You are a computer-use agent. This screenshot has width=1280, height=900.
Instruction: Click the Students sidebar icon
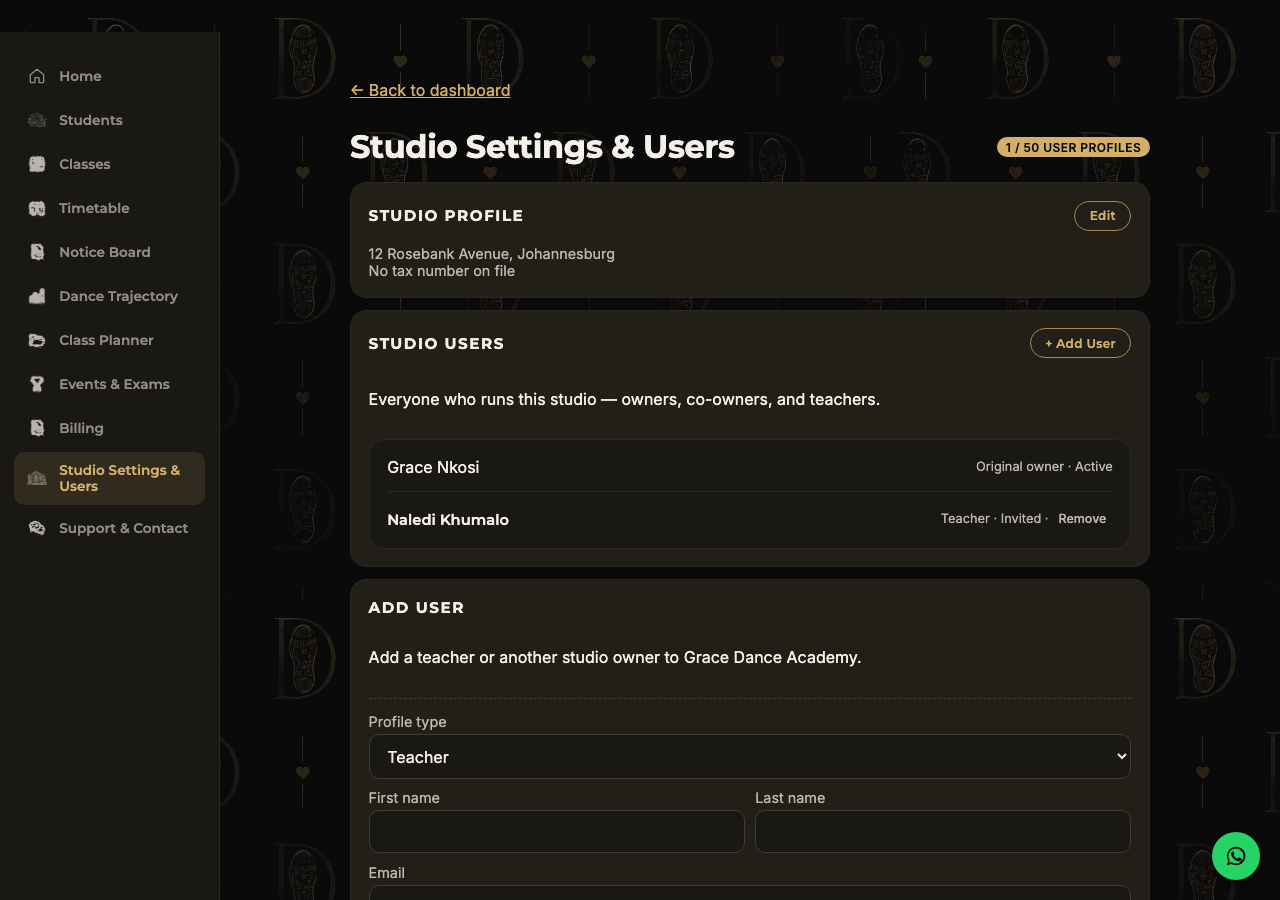pos(37,120)
